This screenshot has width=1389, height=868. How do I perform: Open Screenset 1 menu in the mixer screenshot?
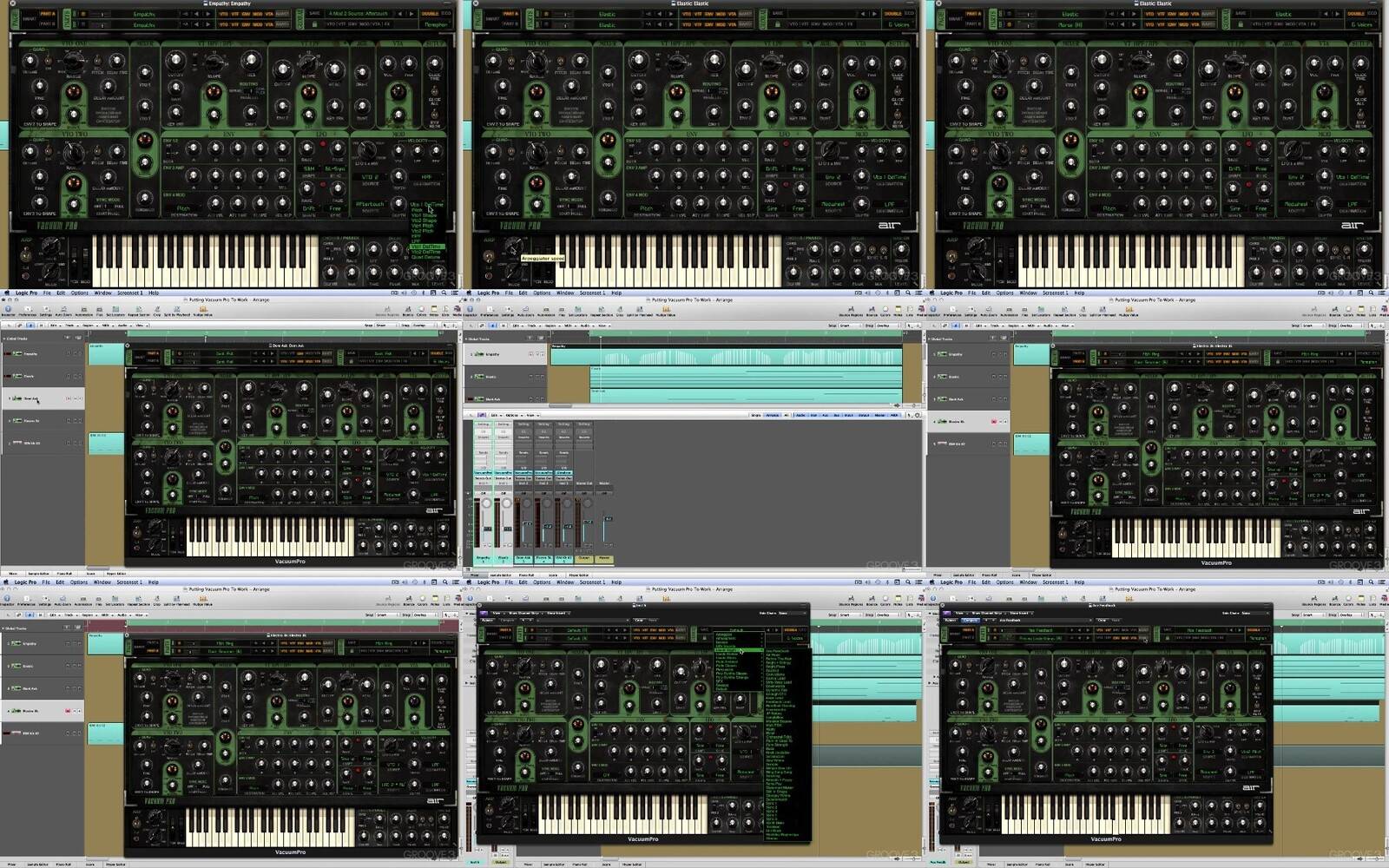coord(592,293)
